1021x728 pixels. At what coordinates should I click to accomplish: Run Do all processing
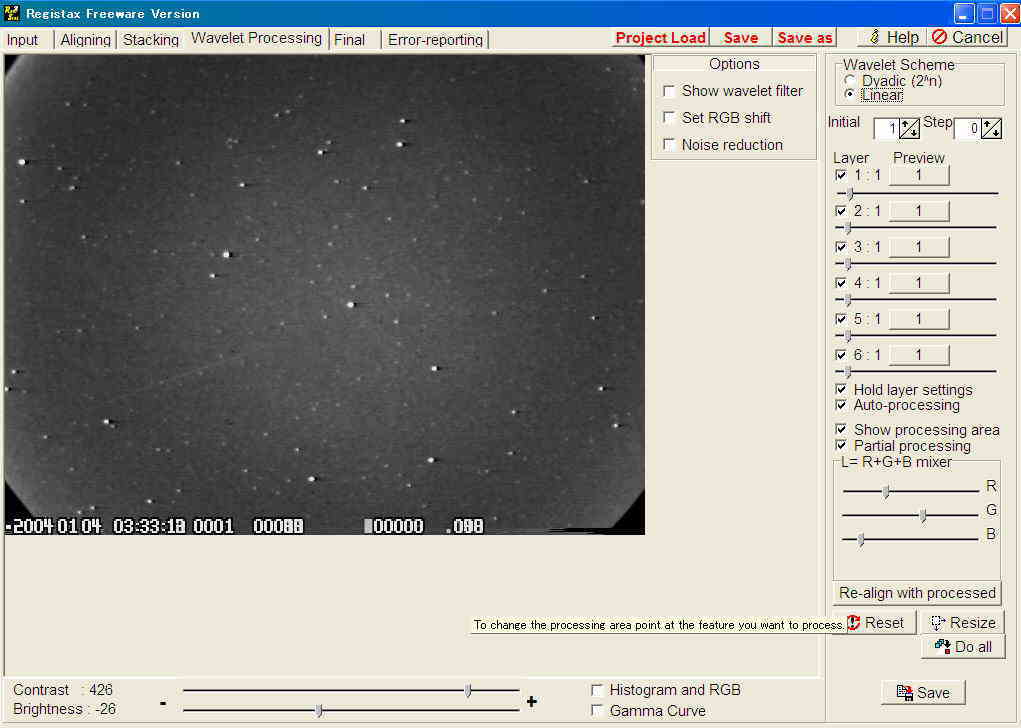pos(963,647)
